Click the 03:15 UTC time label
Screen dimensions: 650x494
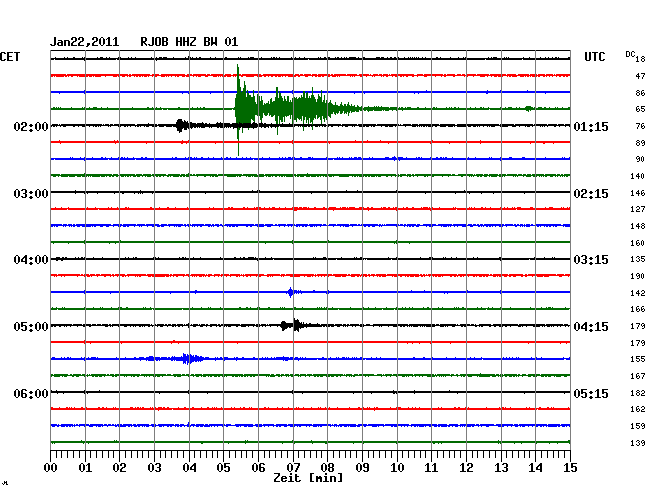[591, 260]
